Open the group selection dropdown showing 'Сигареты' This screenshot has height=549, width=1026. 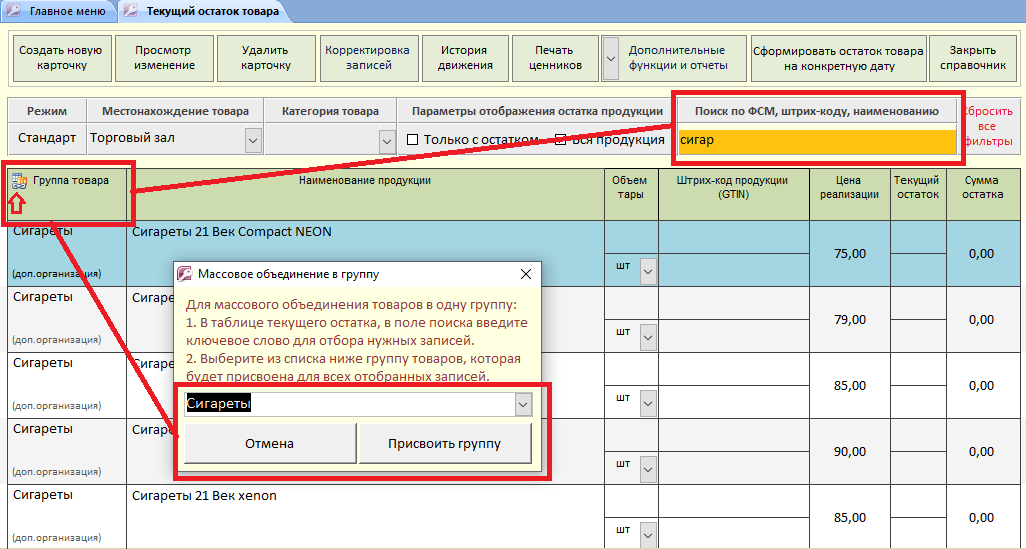522,403
